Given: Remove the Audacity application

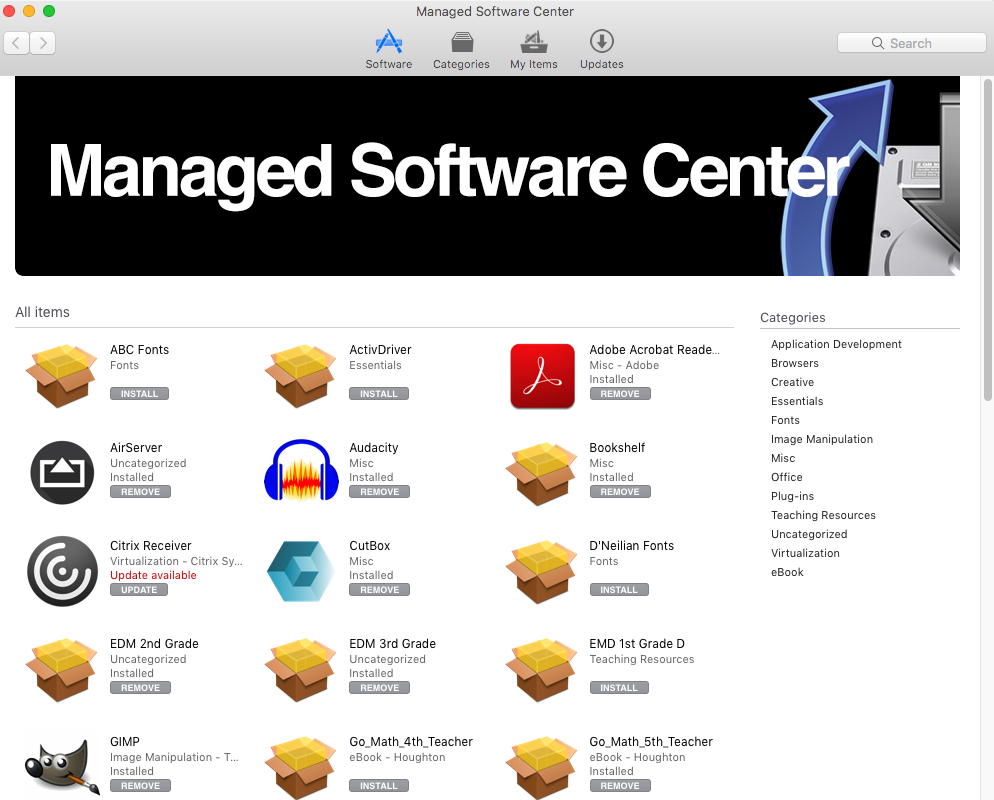Looking at the screenshot, I should tap(379, 491).
